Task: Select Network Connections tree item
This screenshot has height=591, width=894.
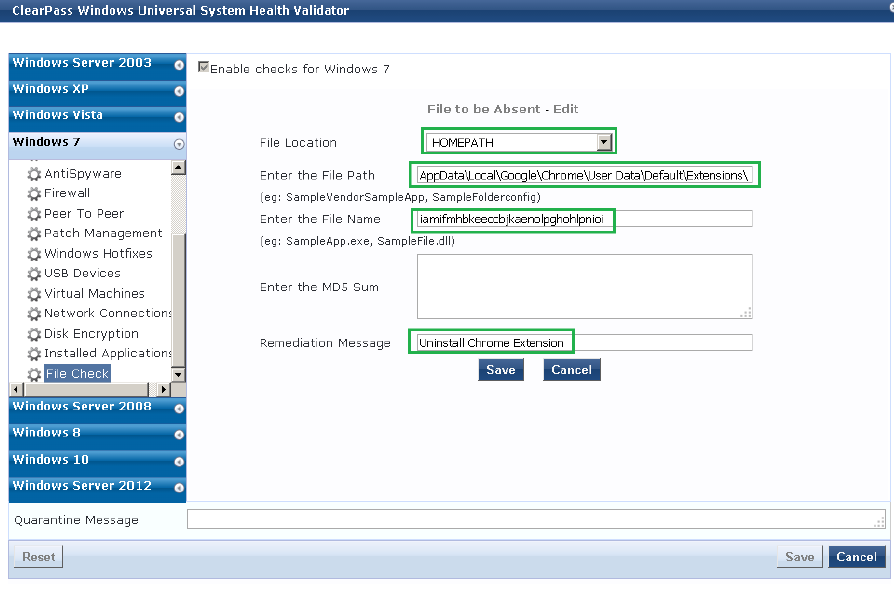Action: tap(107, 313)
